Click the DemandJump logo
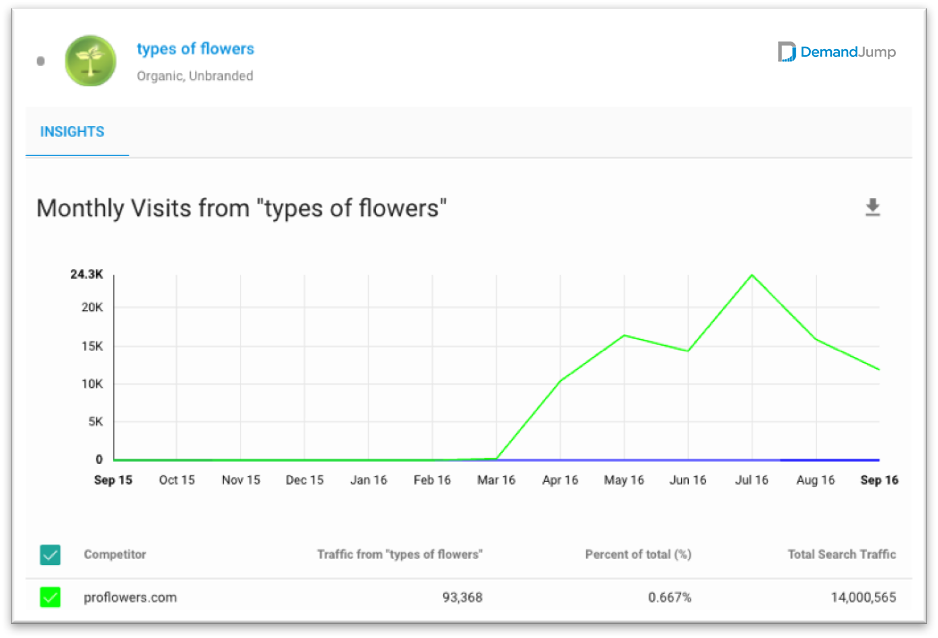 836,52
